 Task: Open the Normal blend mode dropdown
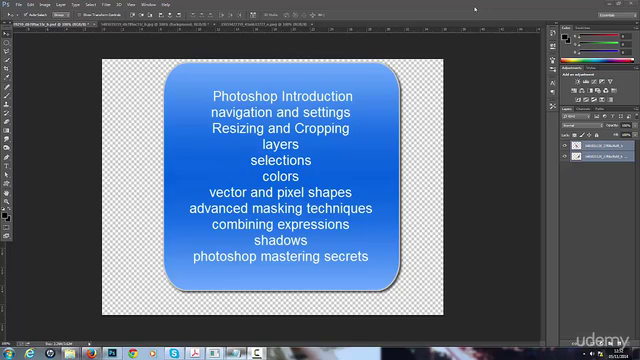[x=582, y=126]
